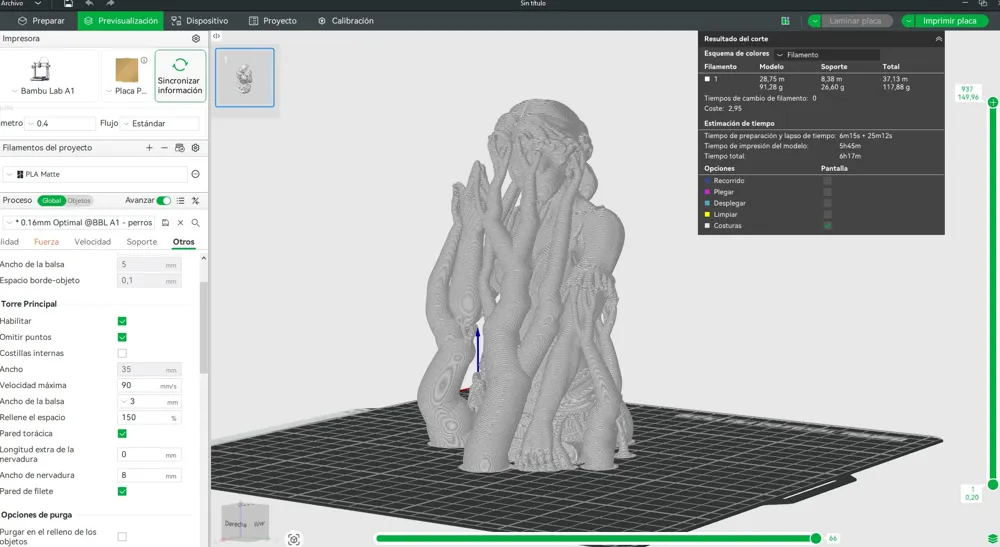Toggle the Avanzar advanced switch

[164, 201]
